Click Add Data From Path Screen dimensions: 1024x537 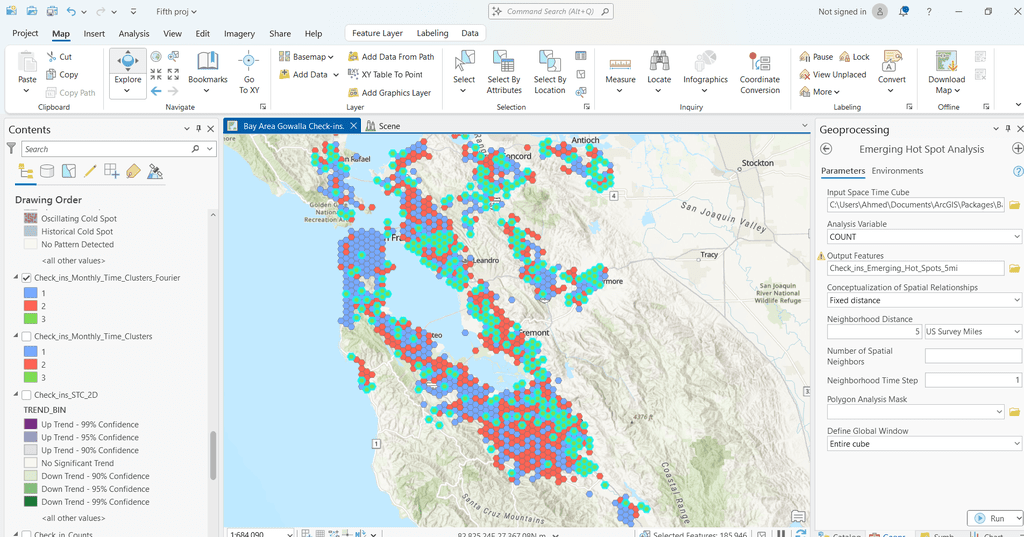[x=391, y=57]
